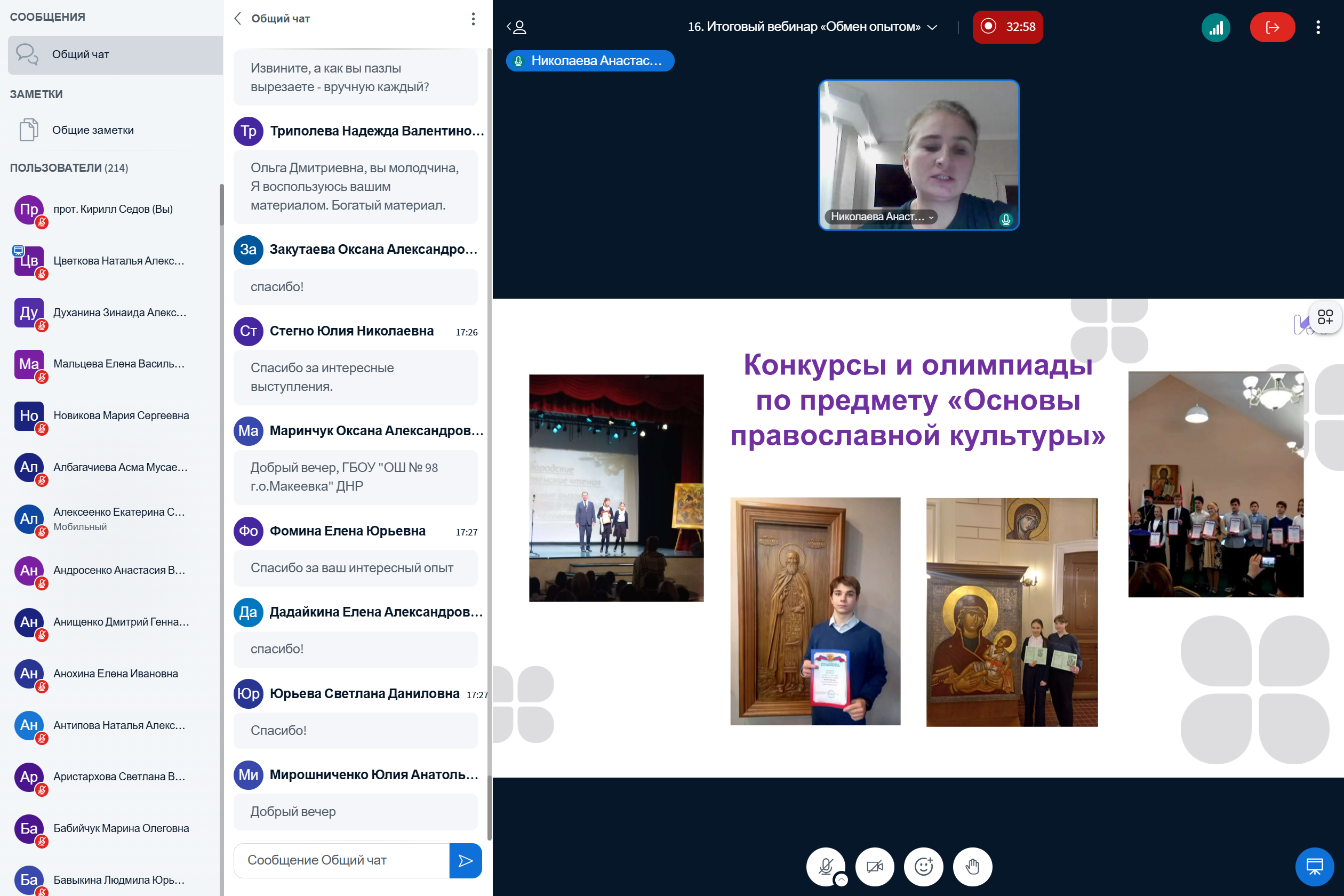
Task: Open the apps layout grid icon
Action: click(1325, 317)
